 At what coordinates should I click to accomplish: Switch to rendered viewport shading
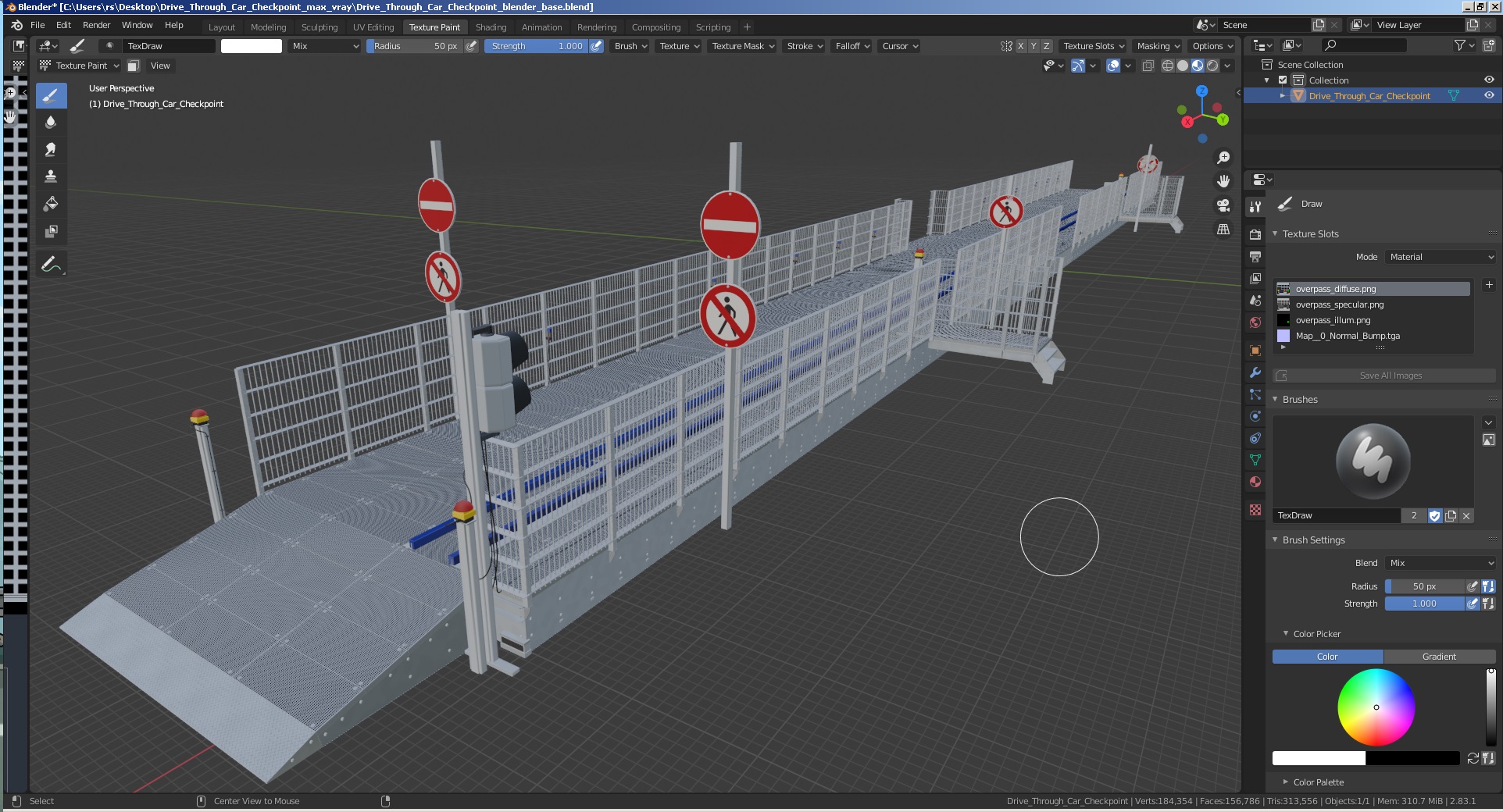pos(1212,66)
